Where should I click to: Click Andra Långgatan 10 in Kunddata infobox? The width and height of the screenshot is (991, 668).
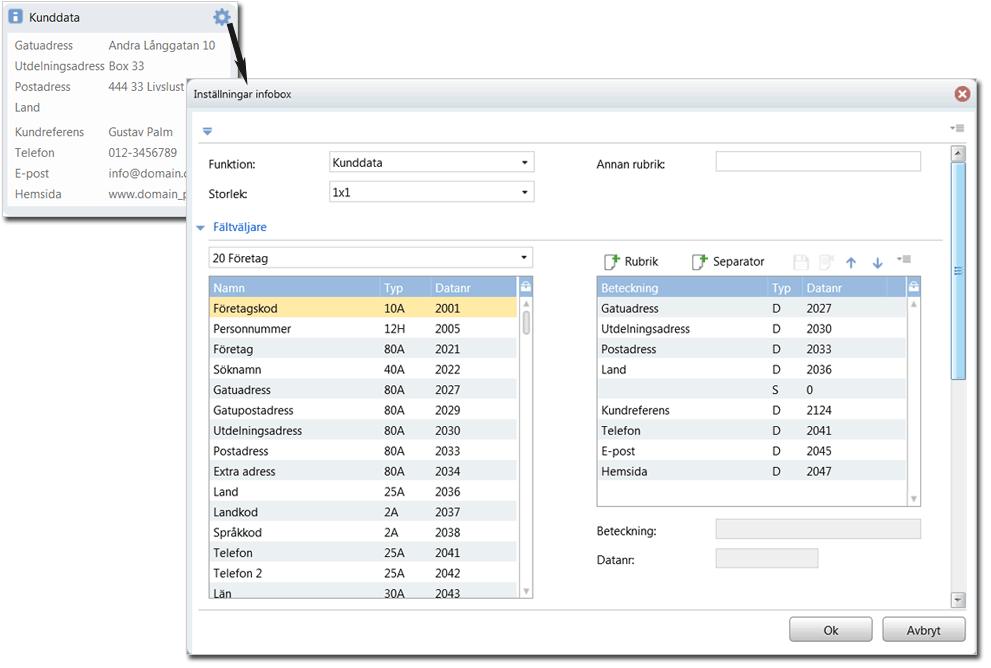coord(162,46)
